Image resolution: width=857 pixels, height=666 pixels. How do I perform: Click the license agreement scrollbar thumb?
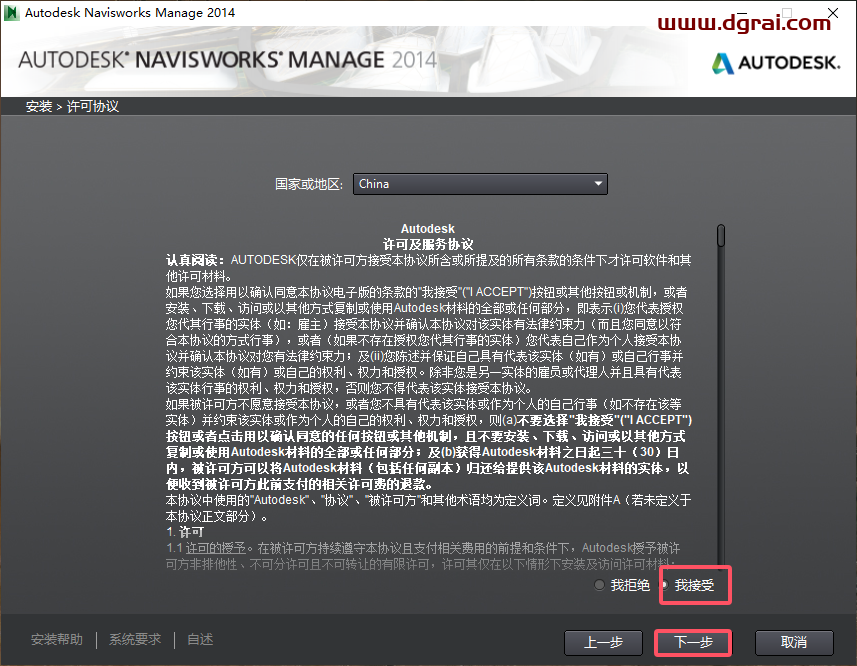click(x=721, y=235)
